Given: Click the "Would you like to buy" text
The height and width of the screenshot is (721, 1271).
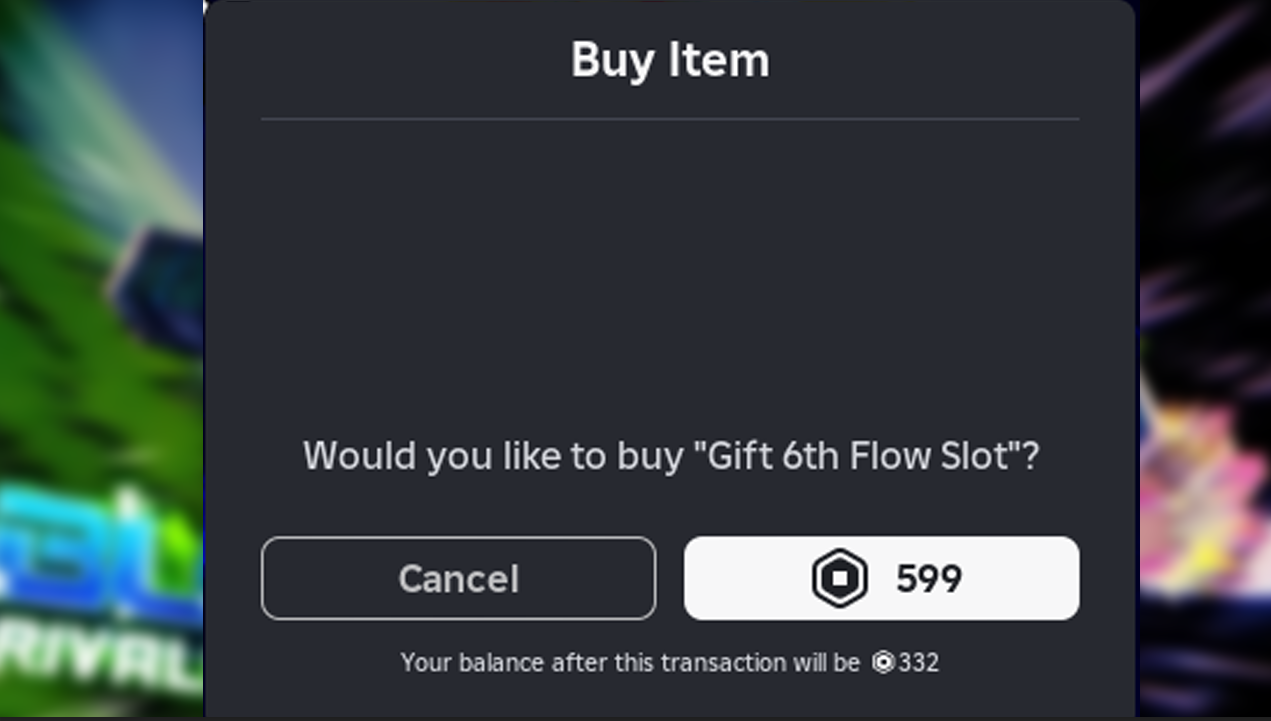Looking at the screenshot, I should click(x=495, y=456).
